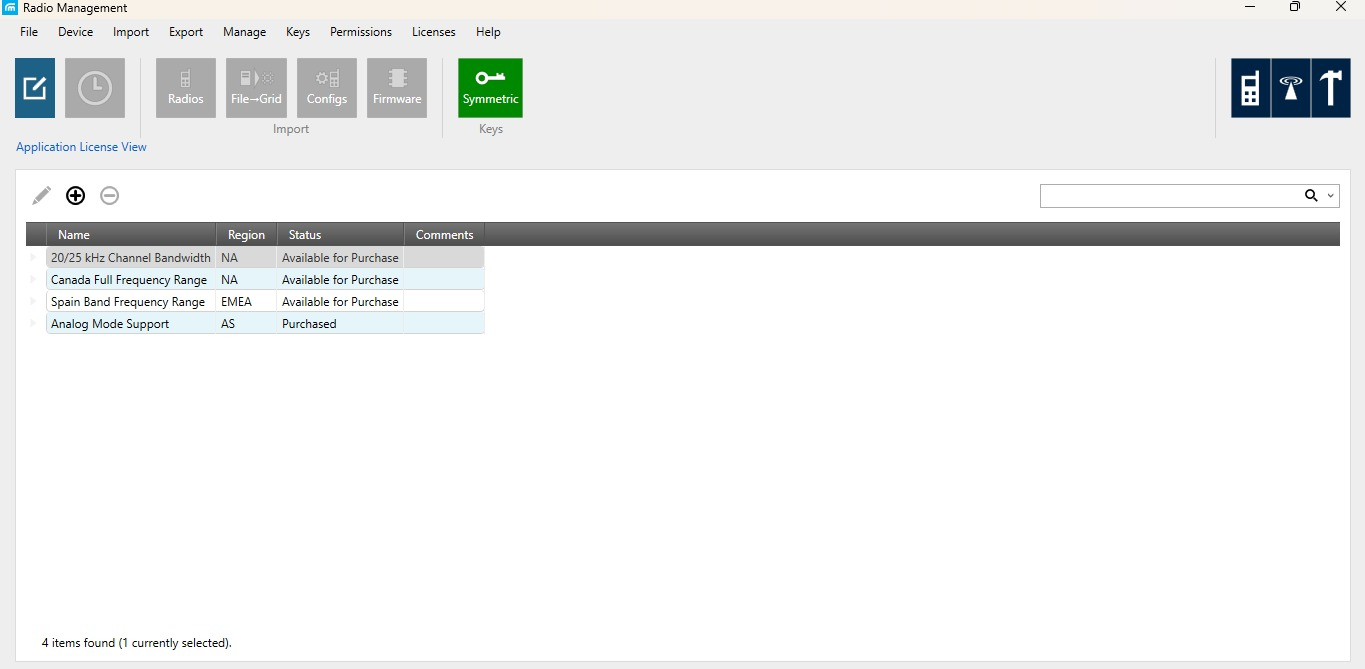The width and height of the screenshot is (1365, 669).
Task: Select the 'Spain Band Frequency Range' name cell
Action: point(131,302)
